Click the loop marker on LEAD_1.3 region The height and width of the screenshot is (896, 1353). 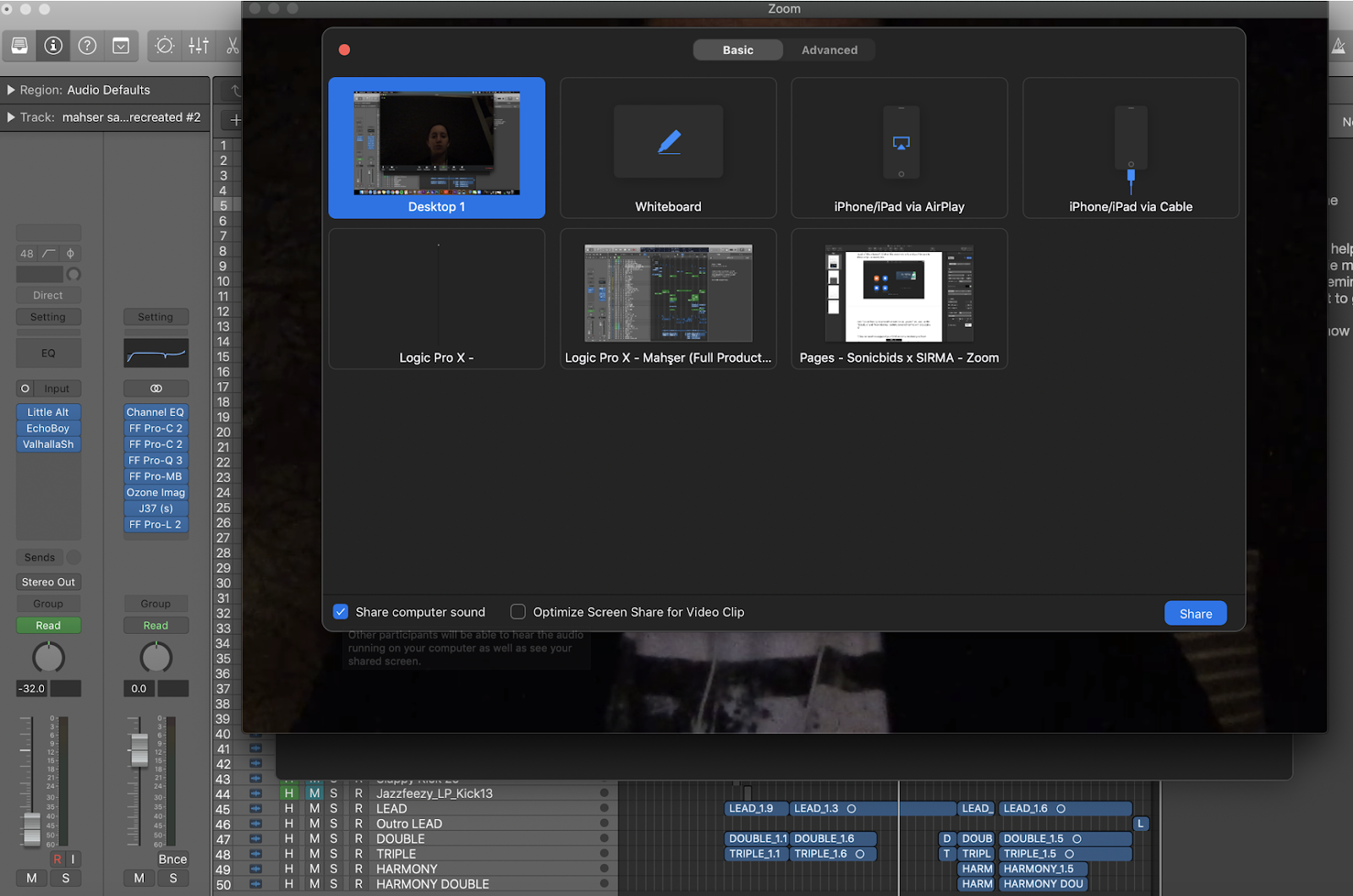pyautogui.click(x=852, y=809)
